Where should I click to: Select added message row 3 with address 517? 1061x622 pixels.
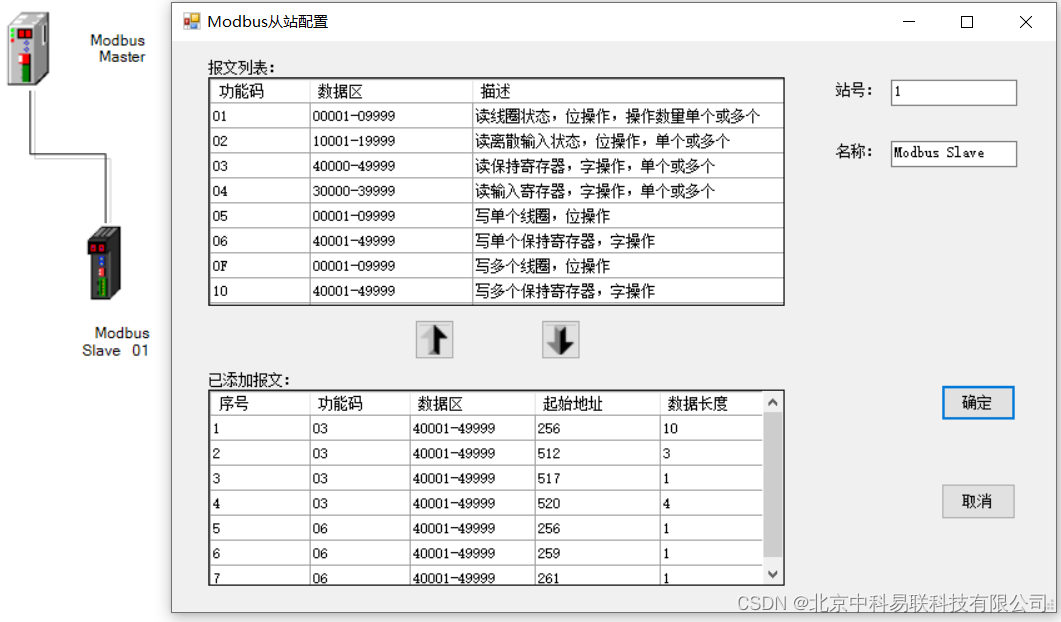487,479
